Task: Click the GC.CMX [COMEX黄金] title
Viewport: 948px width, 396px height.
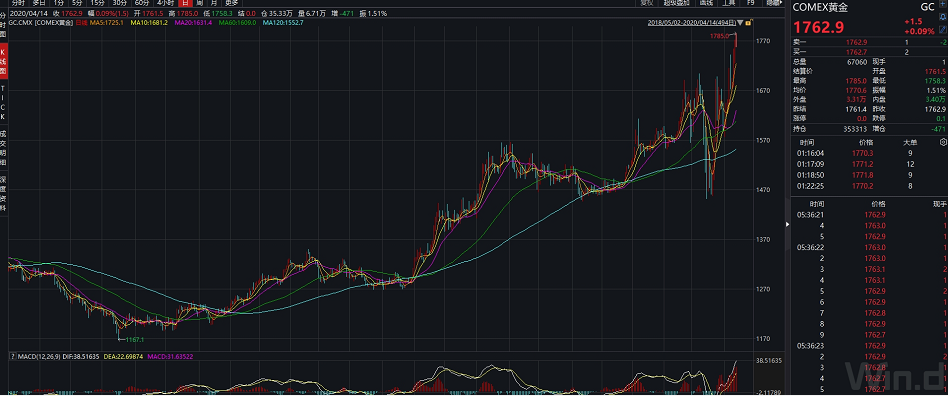Action: click(x=41, y=23)
